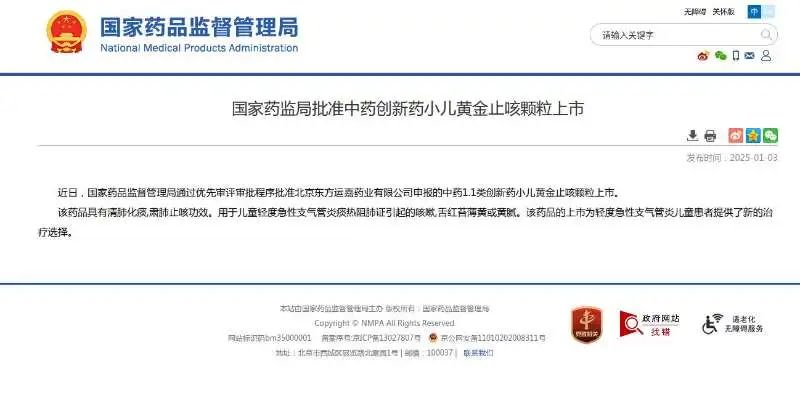Open the 联系我们 footer link
800x419 pixels.
pyautogui.click(x=478, y=353)
